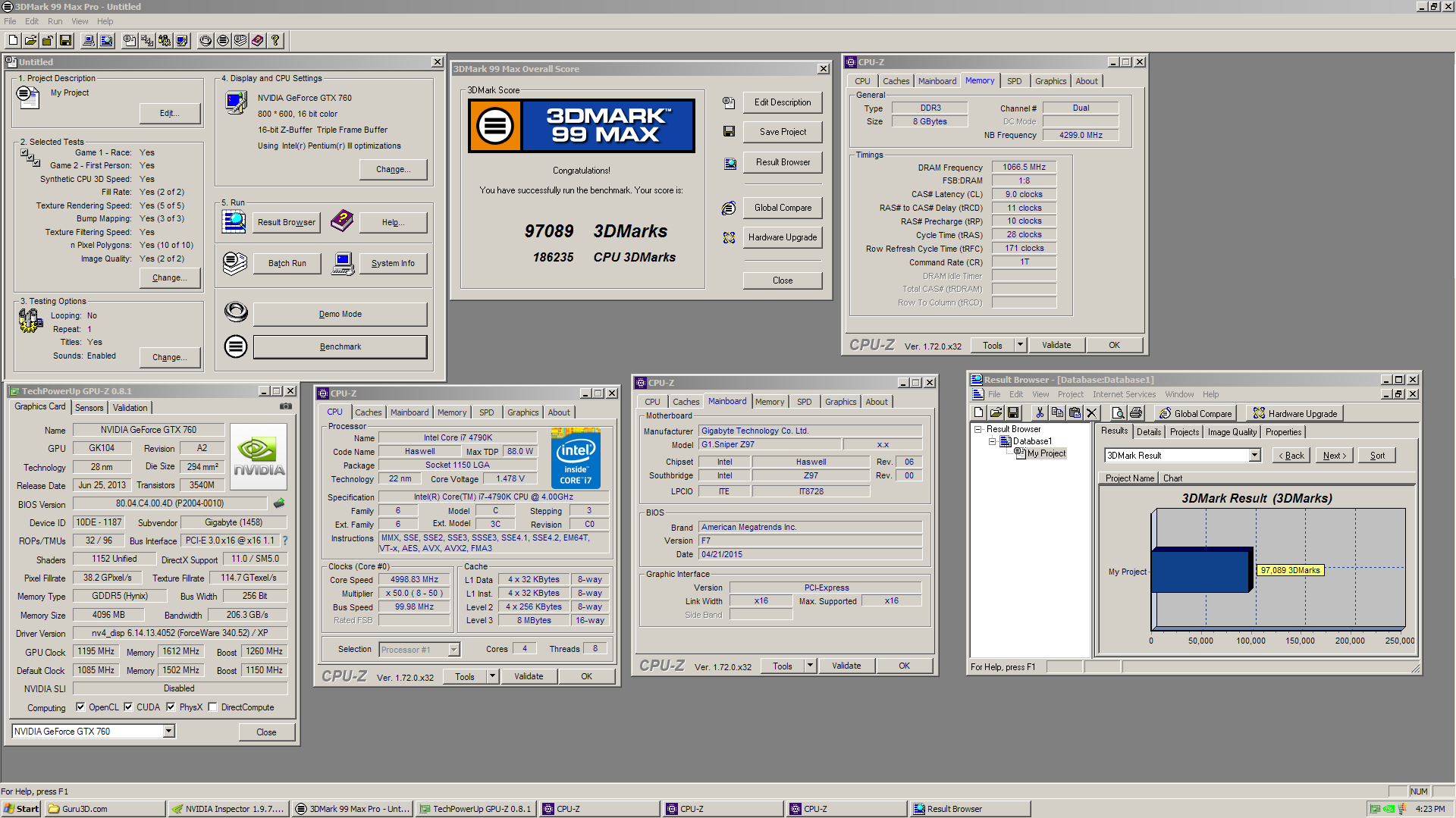The image size is (1456, 818).
Task: Switch to Details tab in Result Browser
Action: pos(1149,432)
